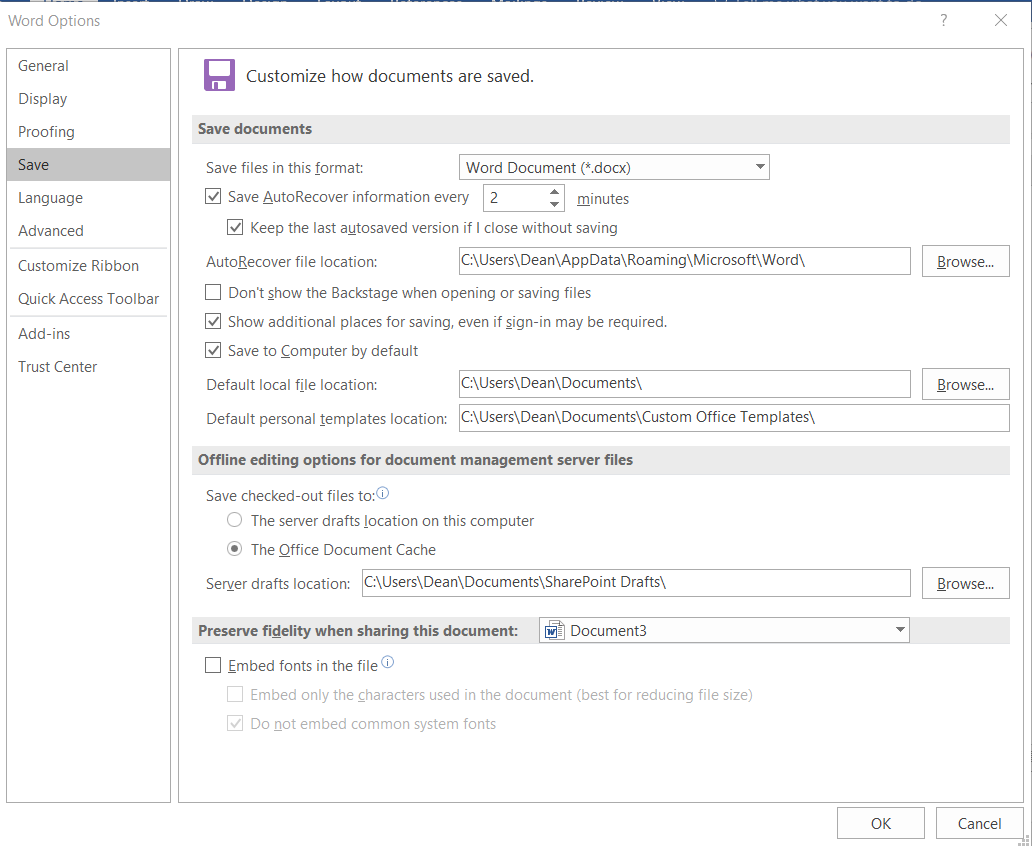Viewport: 1032px width, 846px height.
Task: Click the AutoRecover minutes number field
Action: (515, 198)
